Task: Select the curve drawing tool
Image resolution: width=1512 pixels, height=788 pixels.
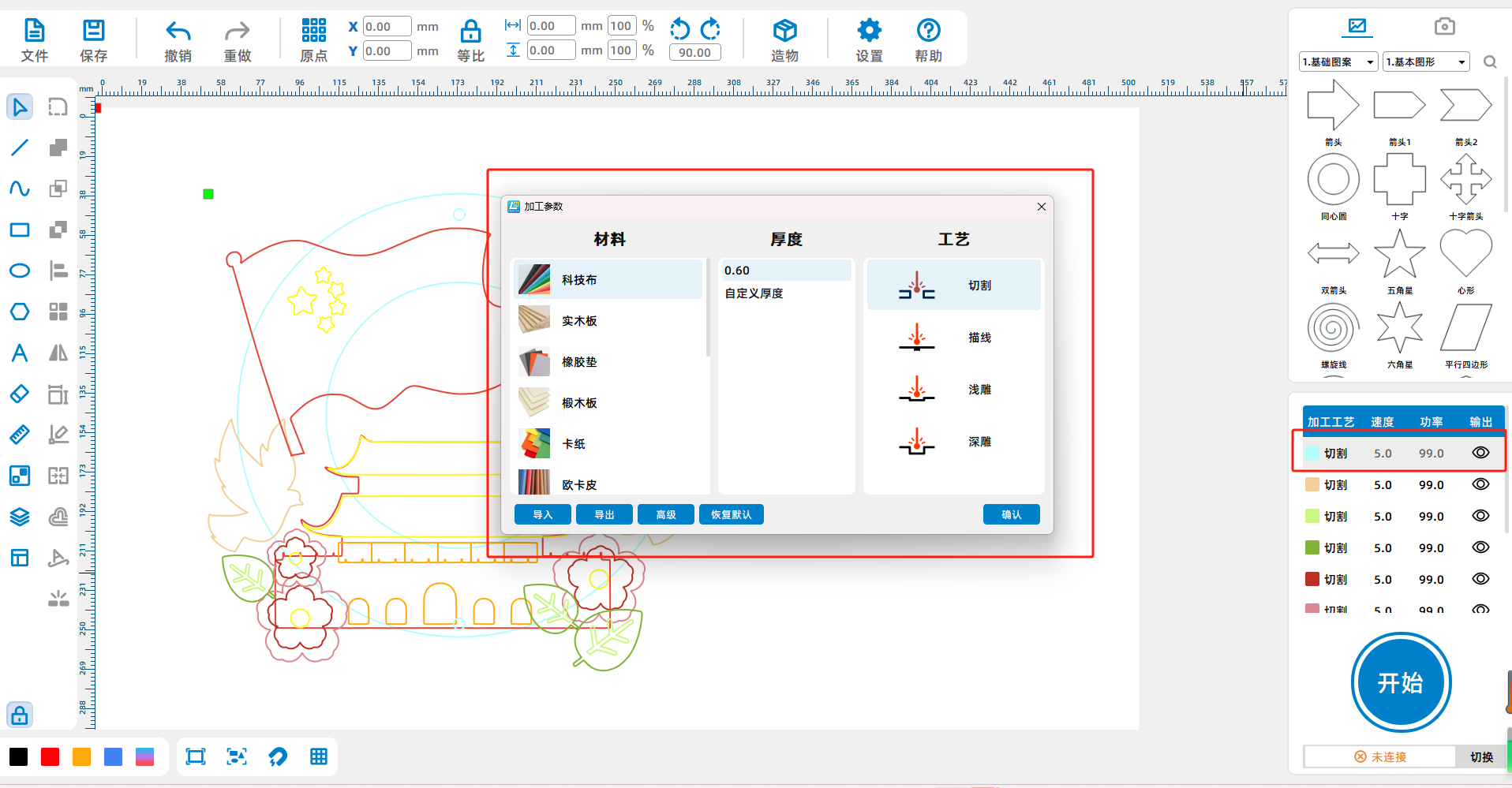Action: tap(20, 189)
